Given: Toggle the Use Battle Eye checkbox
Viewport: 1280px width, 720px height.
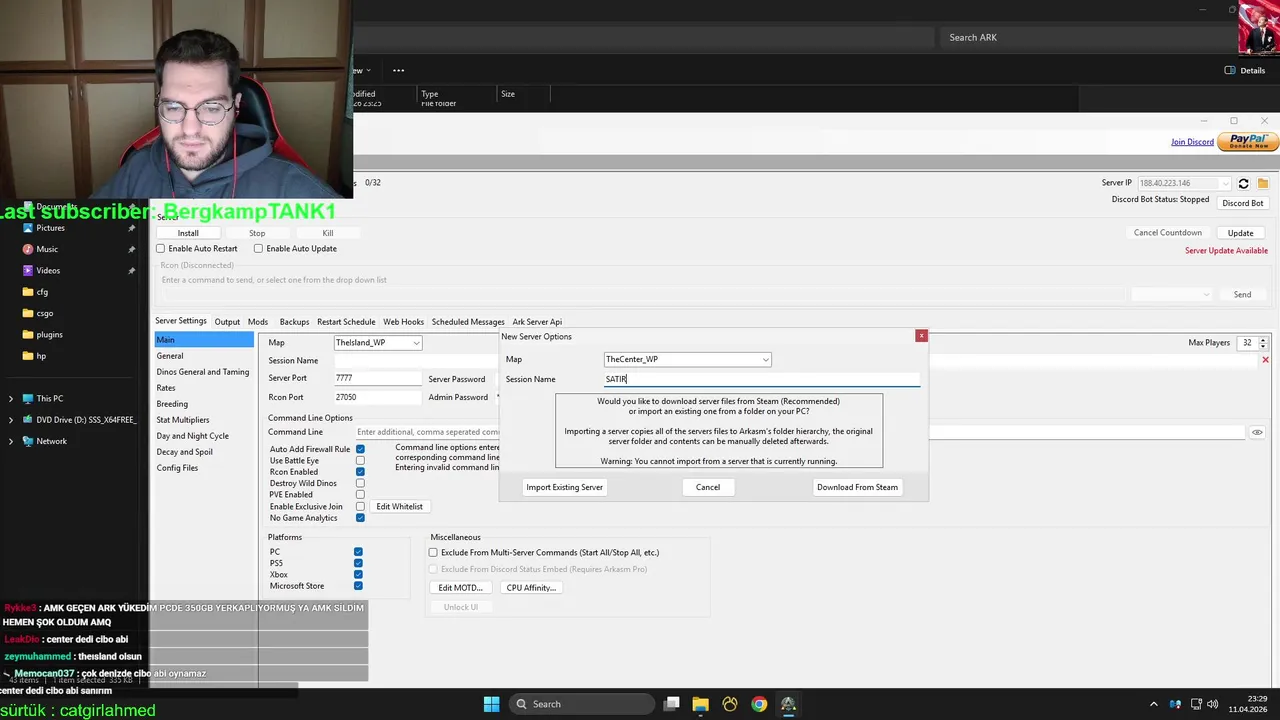Looking at the screenshot, I should (360, 460).
